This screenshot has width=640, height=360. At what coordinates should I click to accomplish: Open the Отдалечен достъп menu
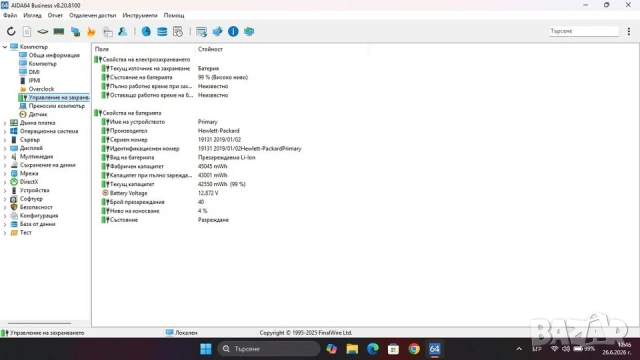click(93, 16)
